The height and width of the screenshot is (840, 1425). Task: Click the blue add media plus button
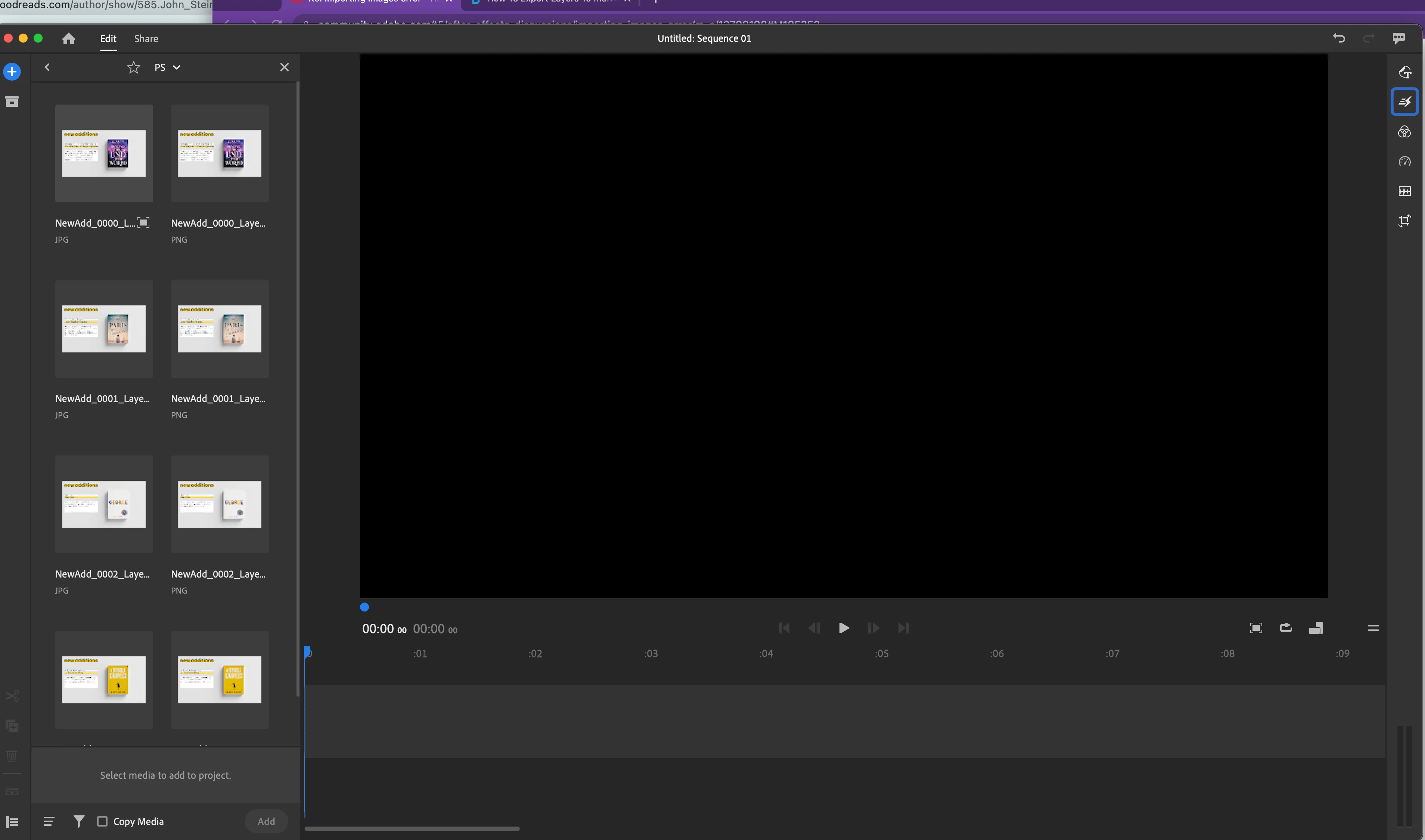[x=12, y=72]
